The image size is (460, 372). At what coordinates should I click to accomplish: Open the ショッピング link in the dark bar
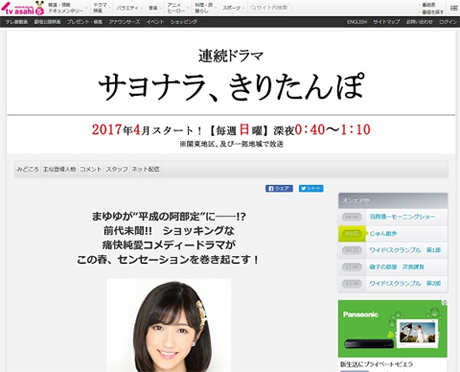(184, 22)
